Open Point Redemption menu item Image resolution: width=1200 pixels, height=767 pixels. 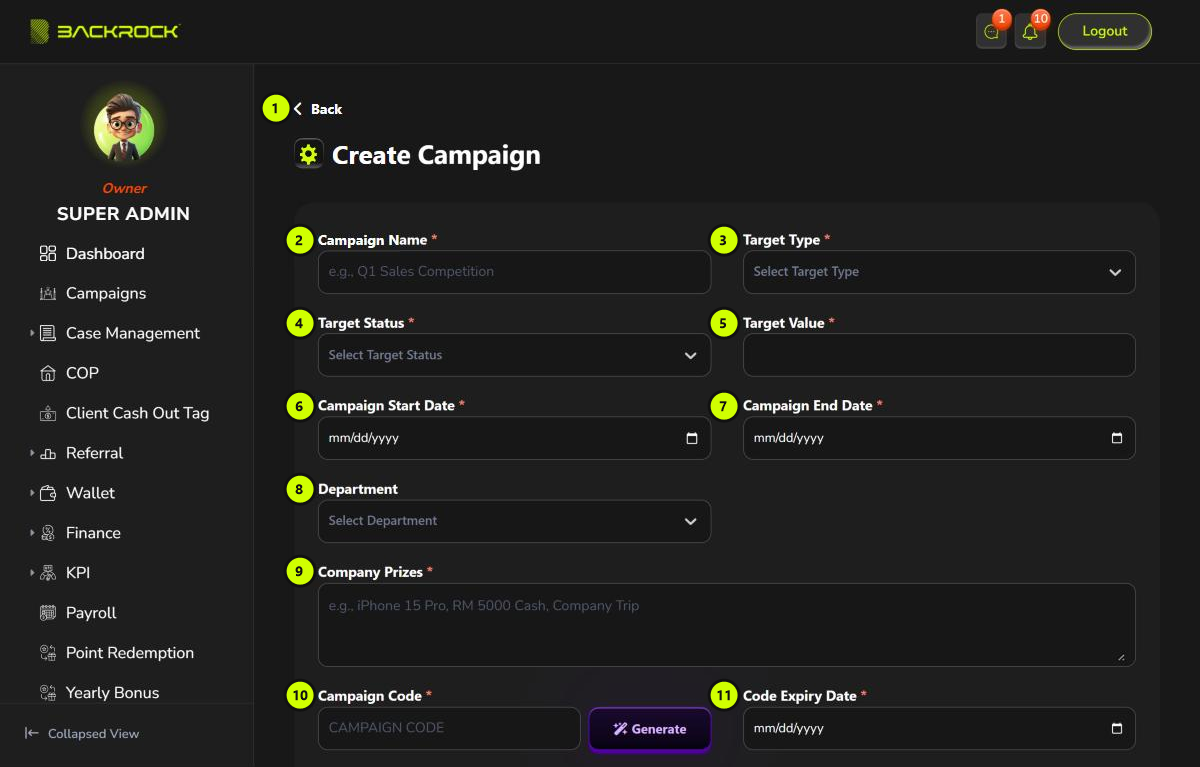point(130,653)
